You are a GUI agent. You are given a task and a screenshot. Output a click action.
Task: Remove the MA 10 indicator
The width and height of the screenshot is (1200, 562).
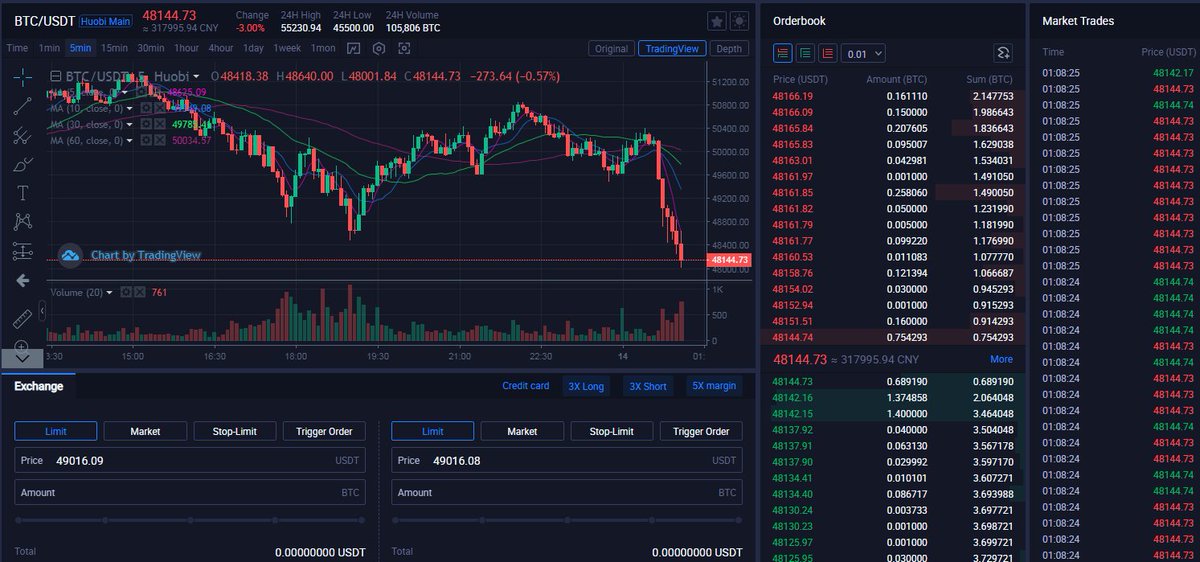click(x=160, y=108)
